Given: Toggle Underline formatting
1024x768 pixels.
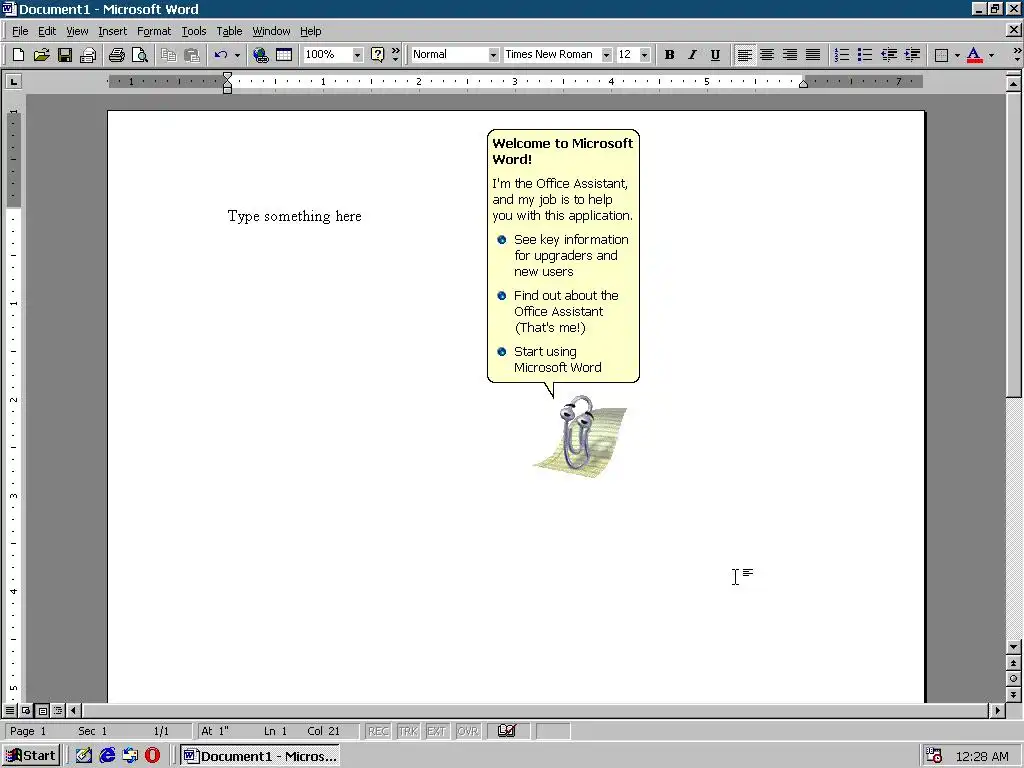Looking at the screenshot, I should tap(715, 55).
